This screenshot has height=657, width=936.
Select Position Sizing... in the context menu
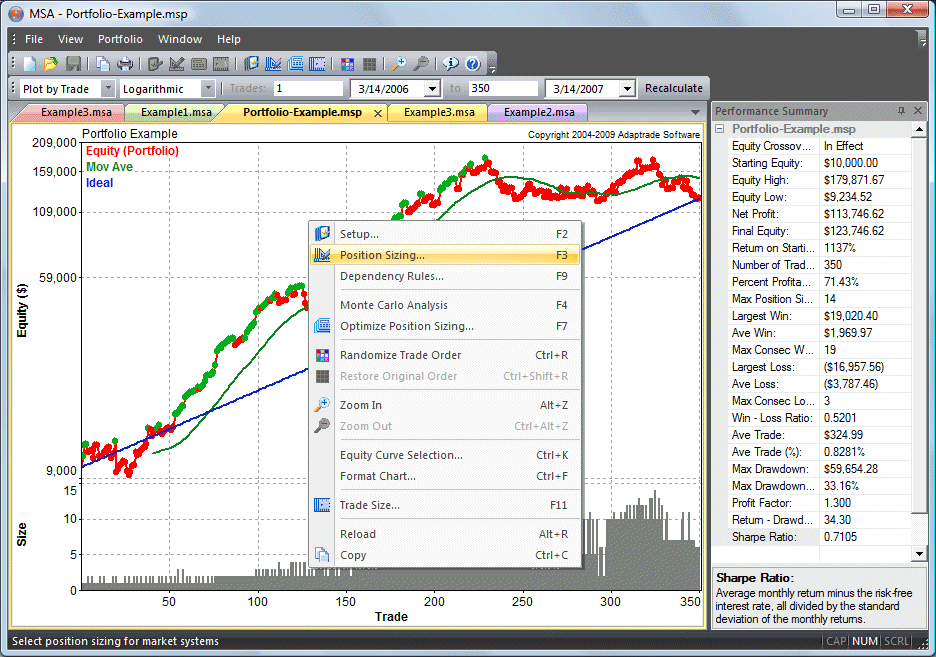pyautogui.click(x=445, y=255)
